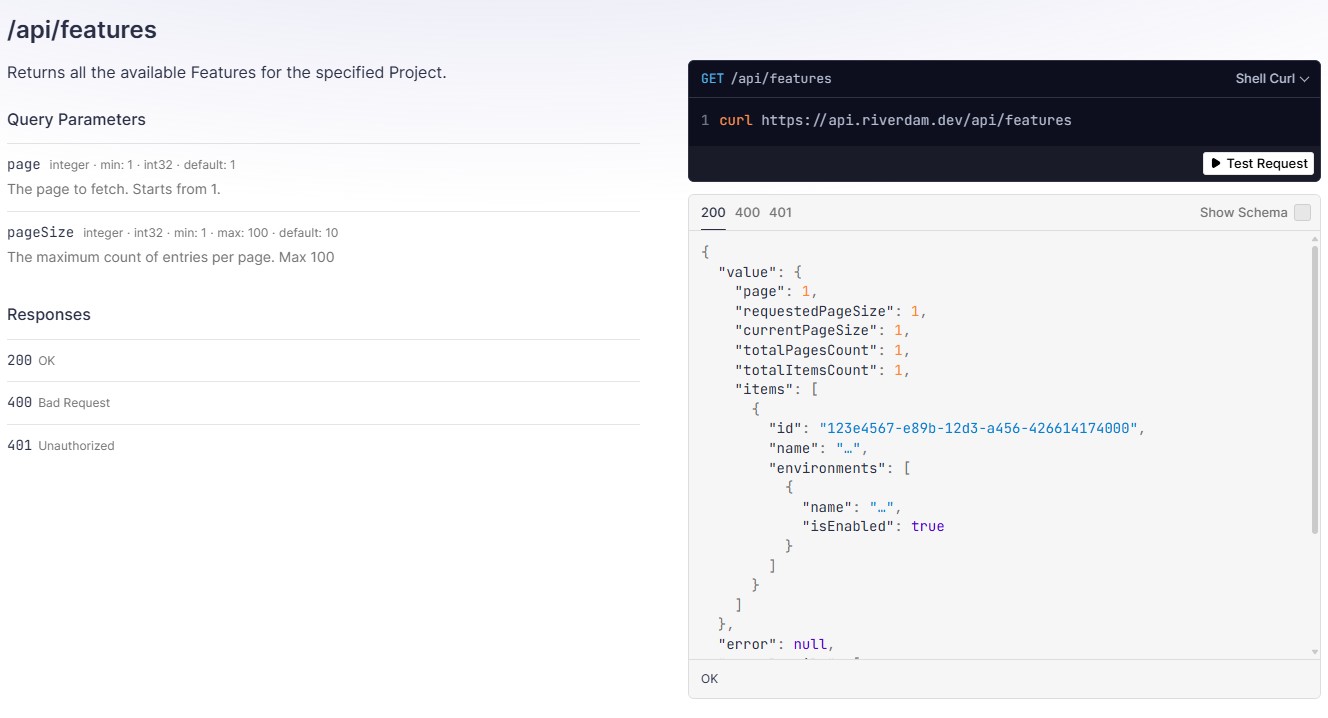Toggle the Show Schema checkbox

pyautogui.click(x=1302, y=212)
